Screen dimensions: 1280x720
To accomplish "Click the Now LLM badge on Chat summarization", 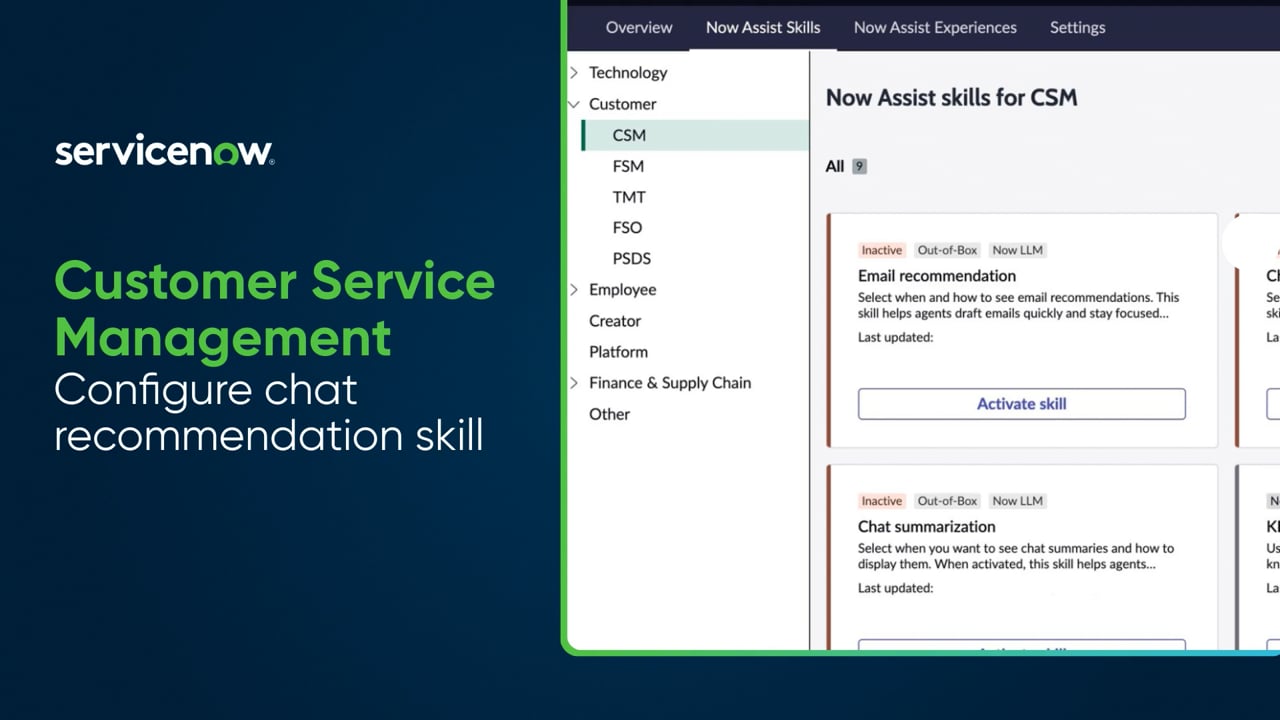I will point(1017,500).
